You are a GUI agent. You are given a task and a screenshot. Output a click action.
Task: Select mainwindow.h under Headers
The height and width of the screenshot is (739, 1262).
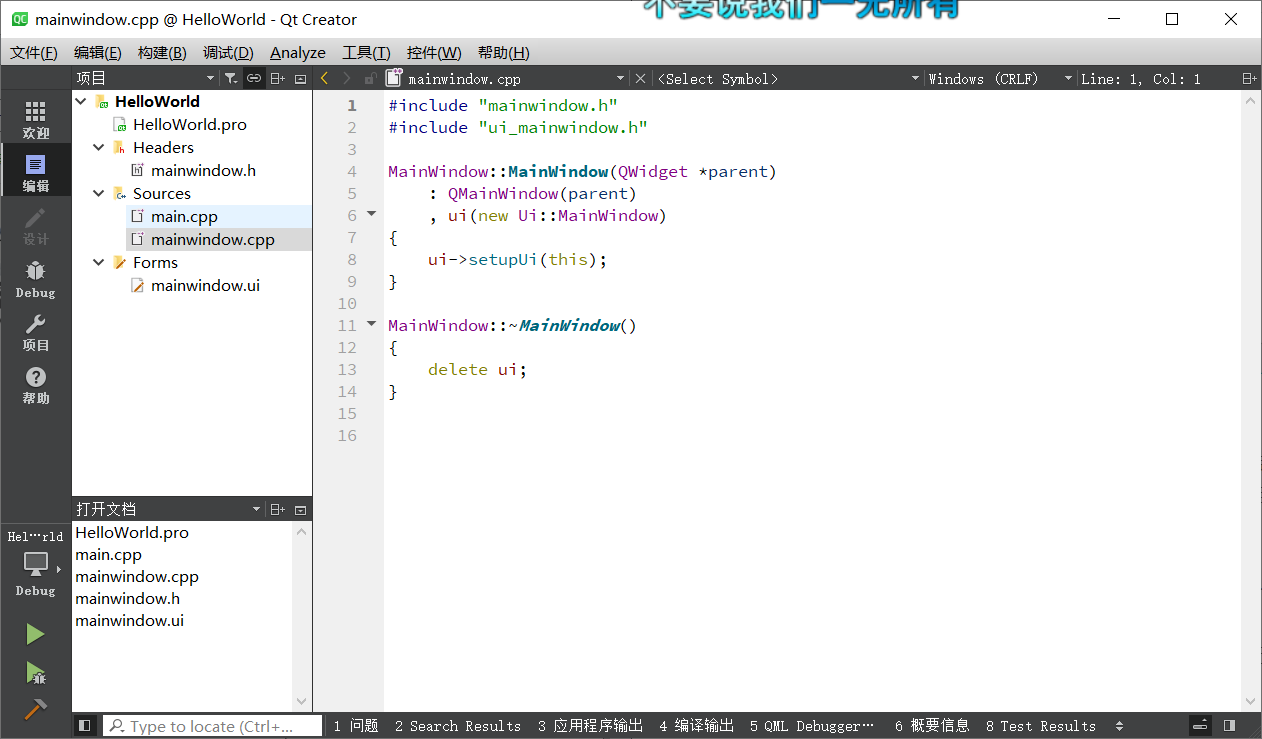click(203, 170)
